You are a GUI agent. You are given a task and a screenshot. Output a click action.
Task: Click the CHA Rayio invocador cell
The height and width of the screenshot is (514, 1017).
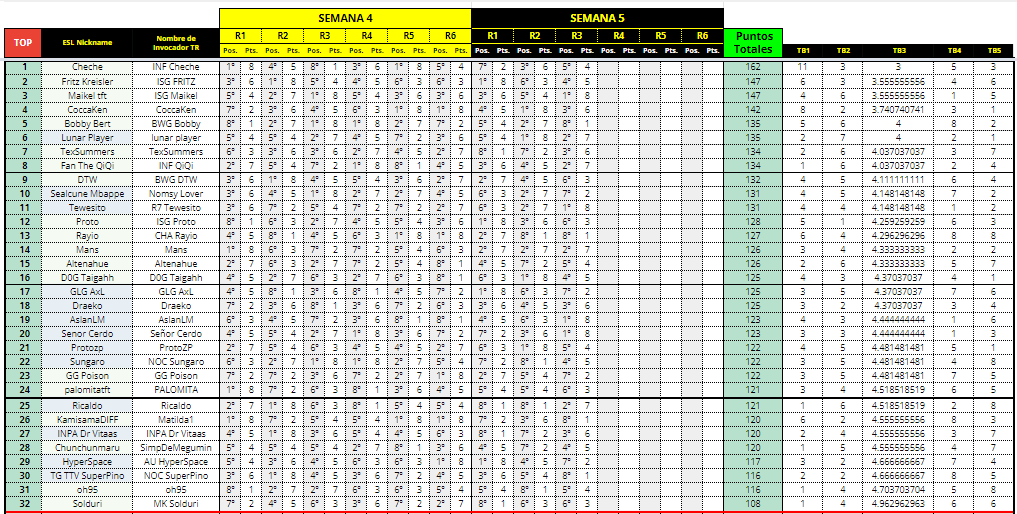(x=176, y=236)
